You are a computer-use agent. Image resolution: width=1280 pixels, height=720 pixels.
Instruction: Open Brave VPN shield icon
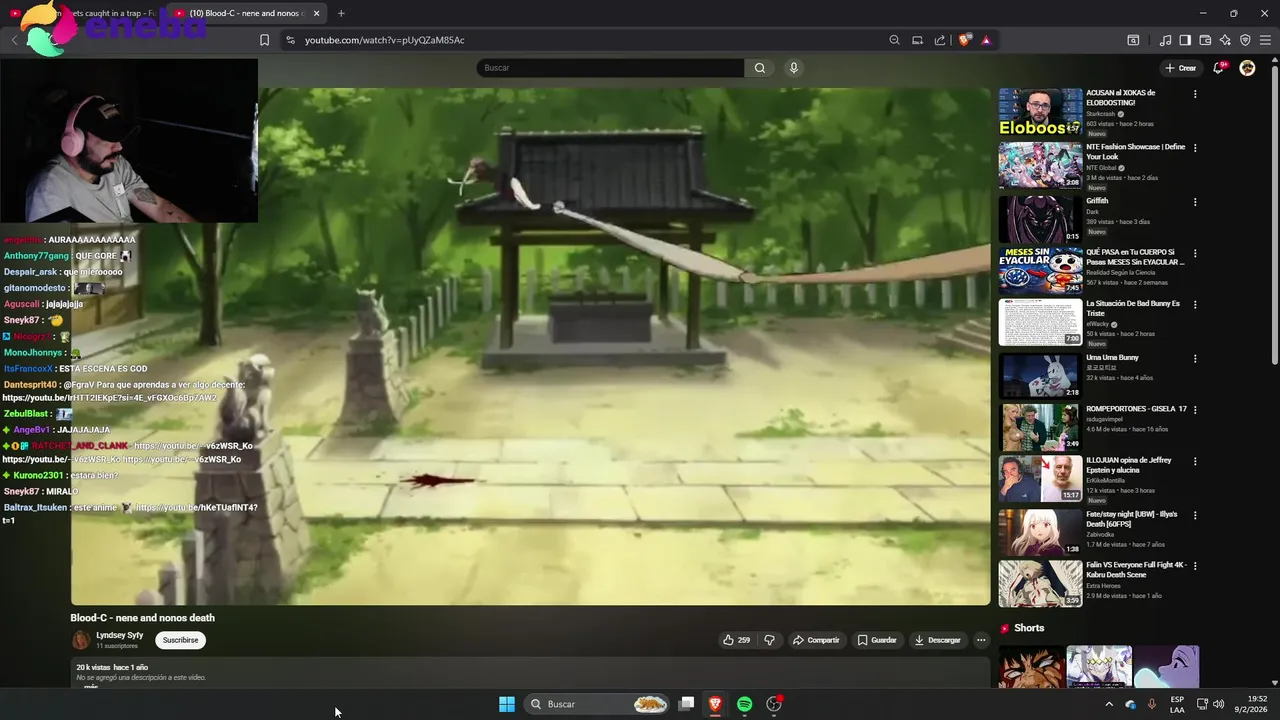click(x=1245, y=40)
